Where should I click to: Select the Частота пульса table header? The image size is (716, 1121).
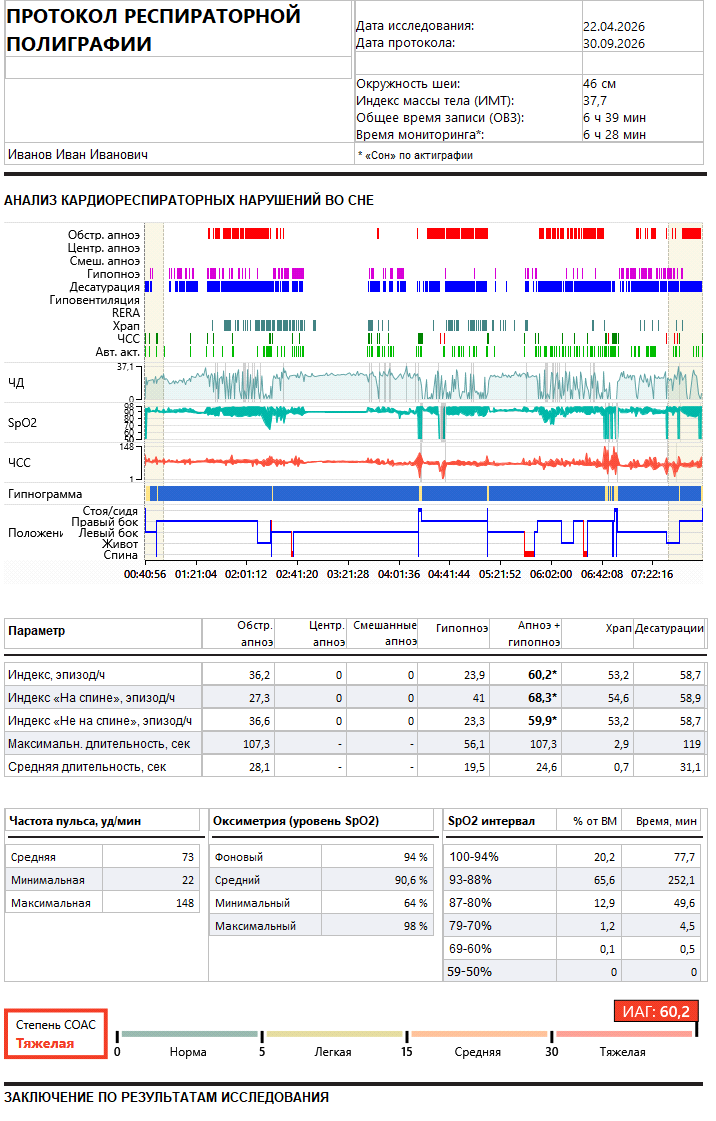pyautogui.click(x=74, y=821)
